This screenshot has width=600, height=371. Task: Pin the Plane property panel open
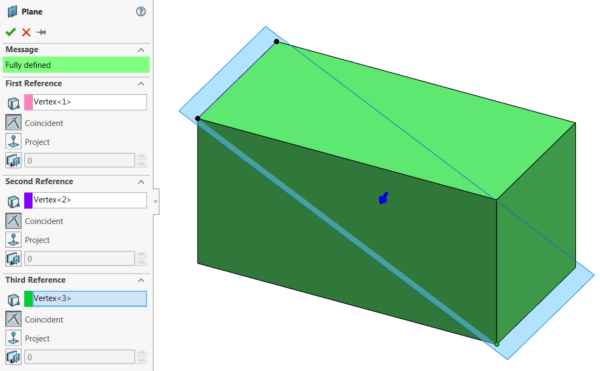pos(41,32)
